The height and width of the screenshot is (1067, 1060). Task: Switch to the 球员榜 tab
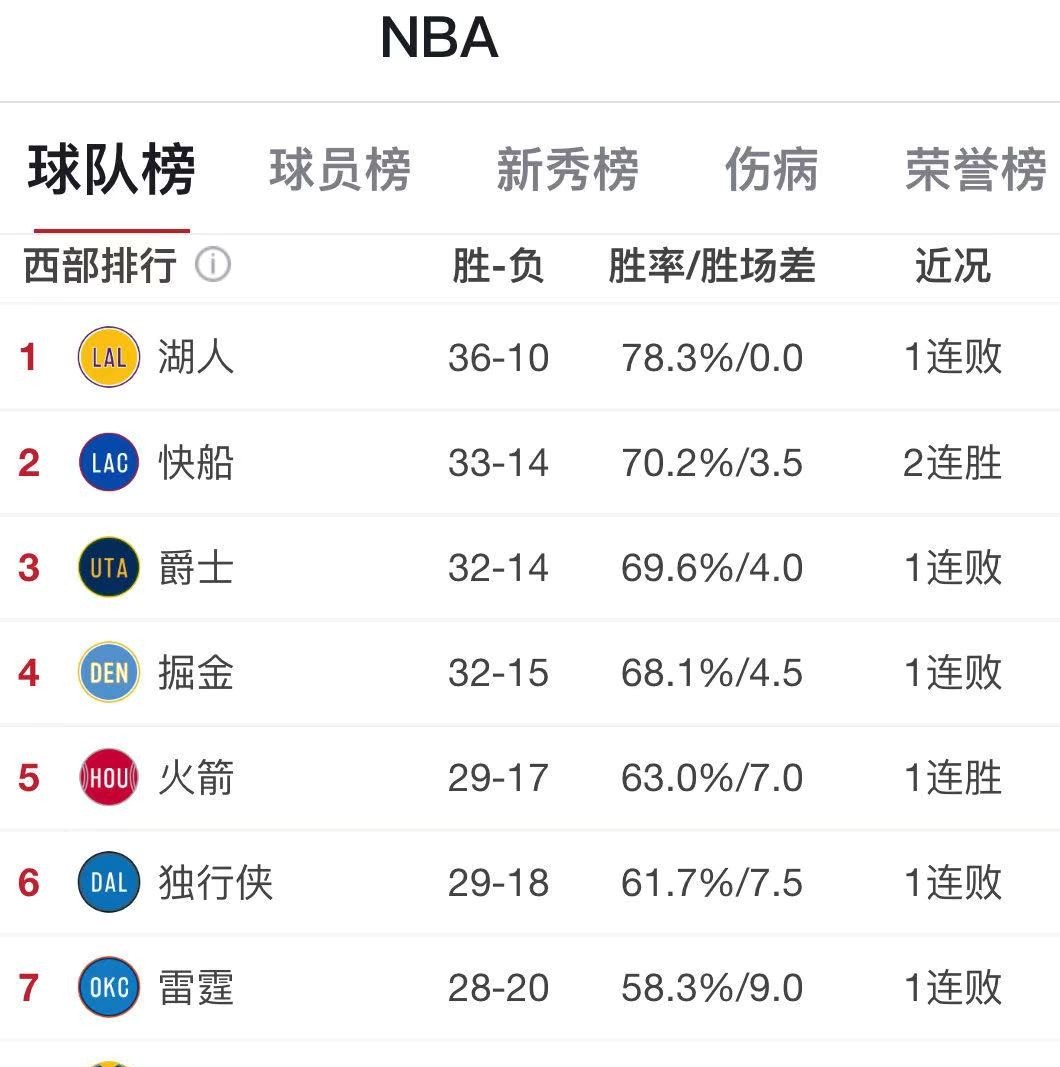(x=340, y=169)
